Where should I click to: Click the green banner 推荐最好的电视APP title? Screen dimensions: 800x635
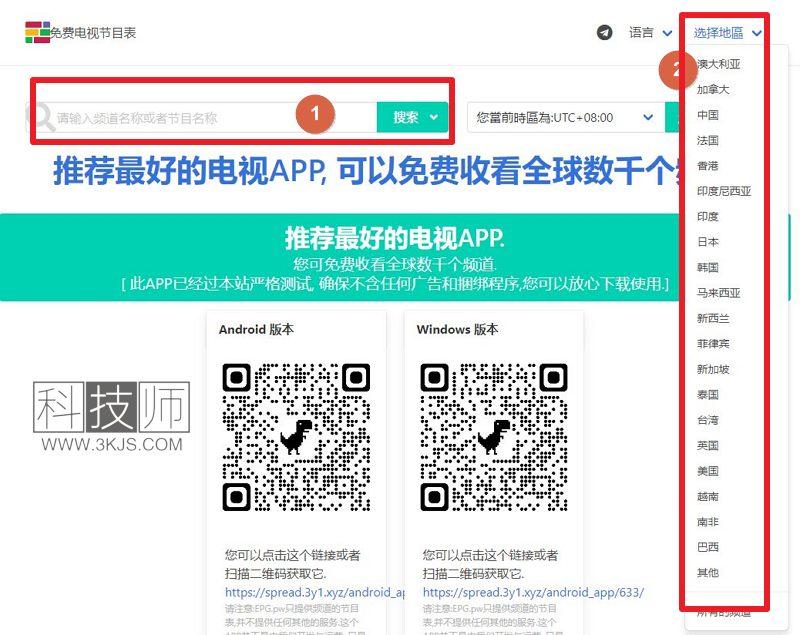coord(394,238)
